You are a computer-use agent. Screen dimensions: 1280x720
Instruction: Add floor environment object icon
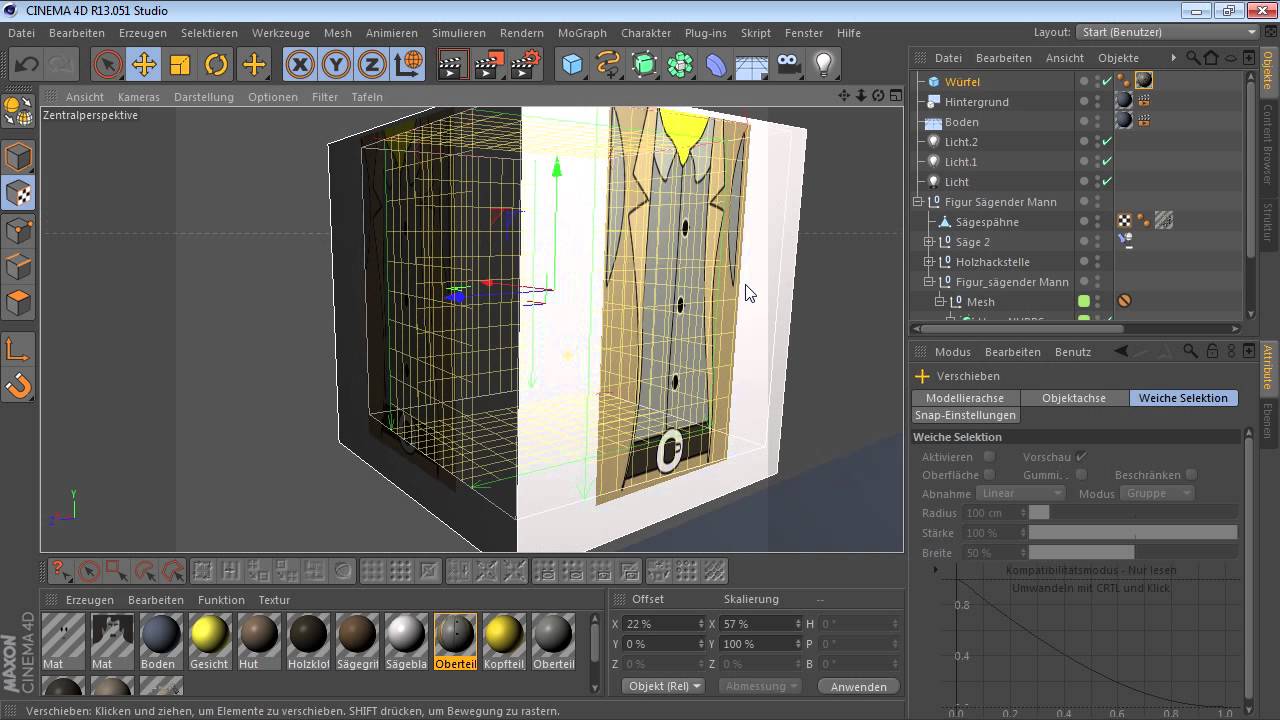pos(752,65)
